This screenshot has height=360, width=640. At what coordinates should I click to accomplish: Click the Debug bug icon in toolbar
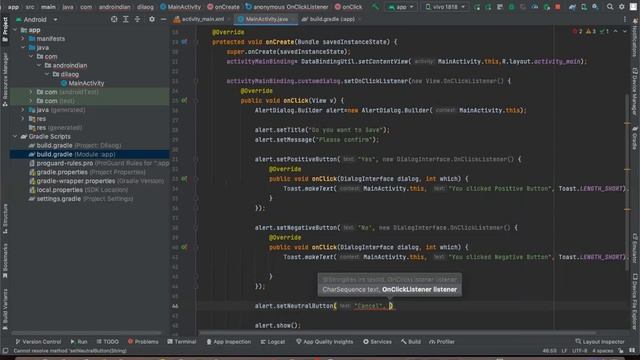click(511, 7)
